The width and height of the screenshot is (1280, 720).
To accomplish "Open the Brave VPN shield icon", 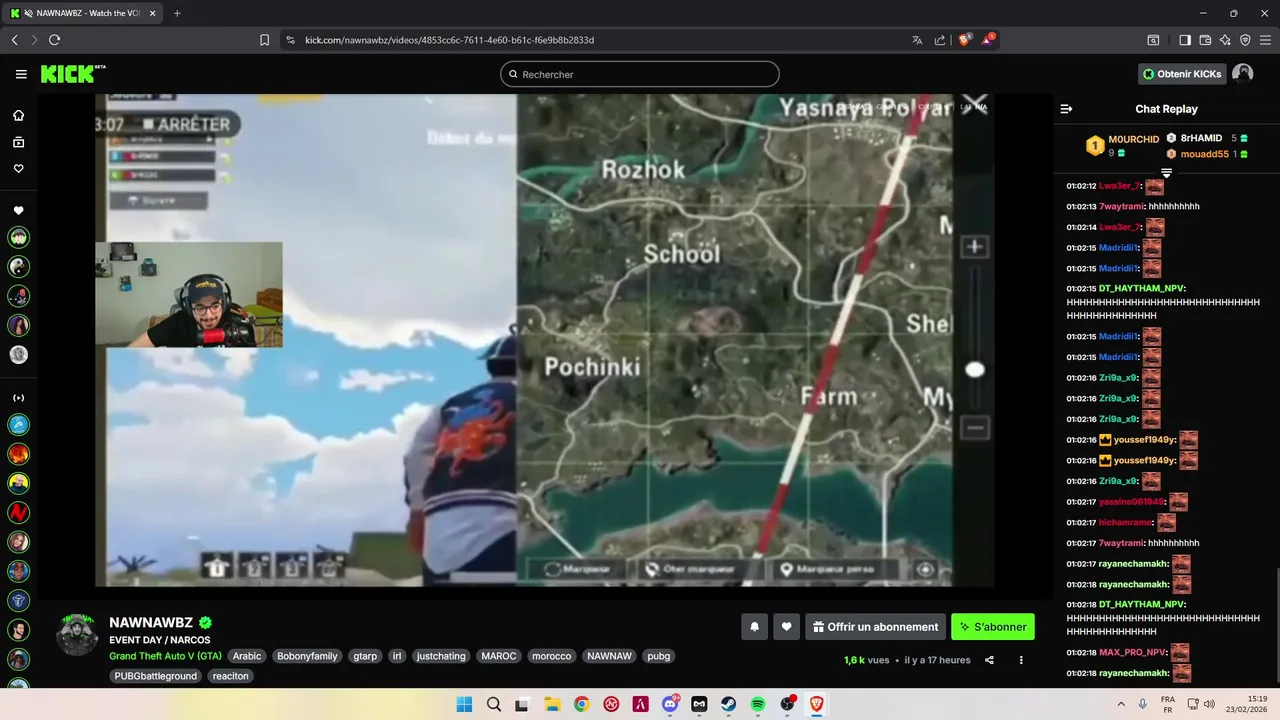I will 1245,40.
